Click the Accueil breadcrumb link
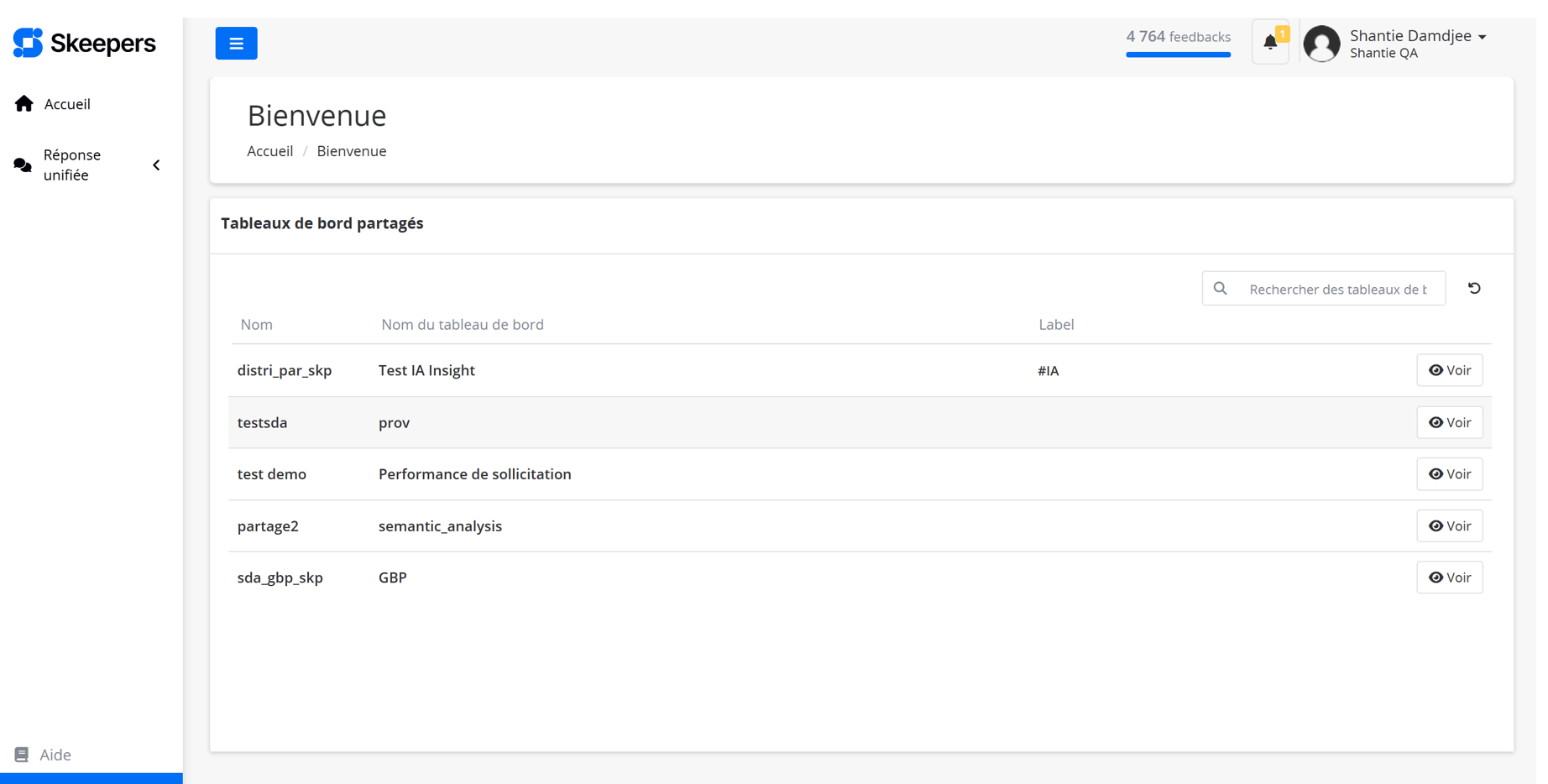Screen dimensions: 1548x784 269,151
